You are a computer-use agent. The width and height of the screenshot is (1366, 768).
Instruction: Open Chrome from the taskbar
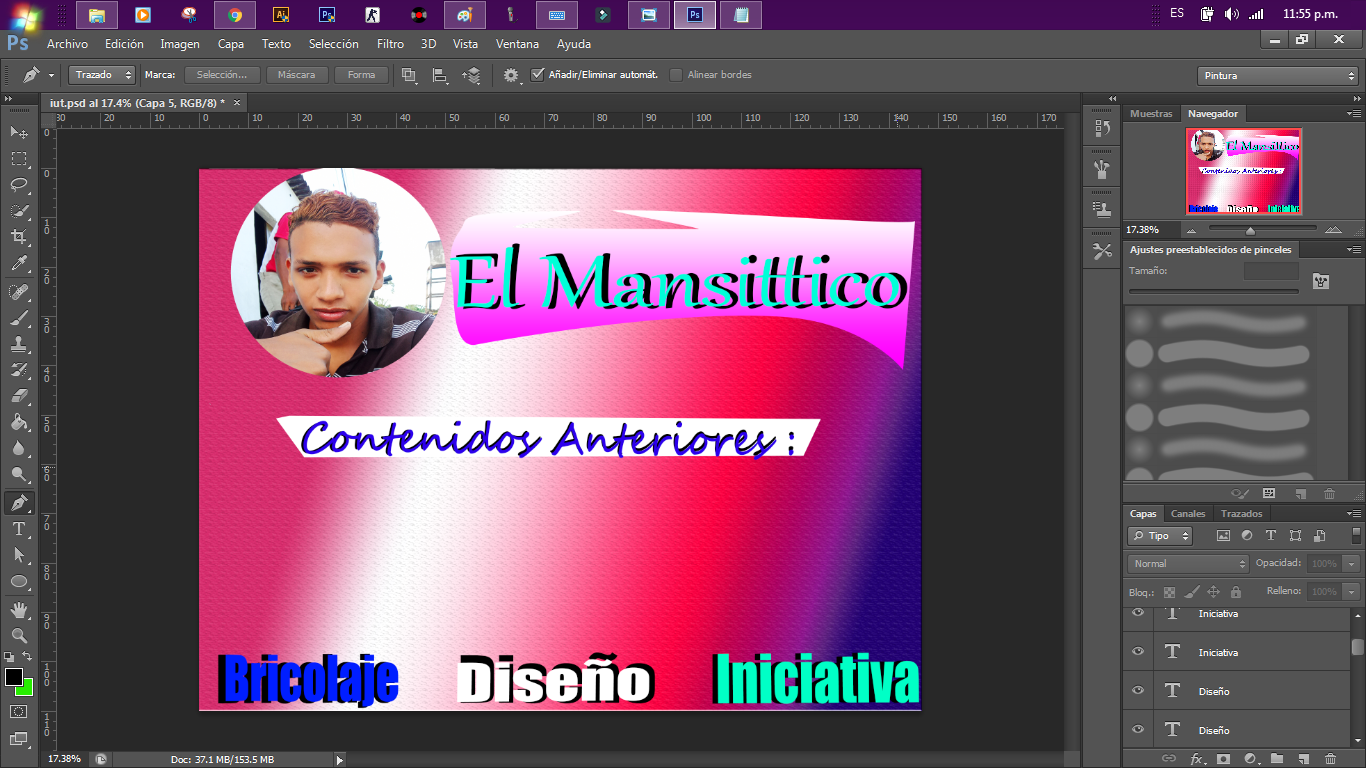[x=235, y=15]
